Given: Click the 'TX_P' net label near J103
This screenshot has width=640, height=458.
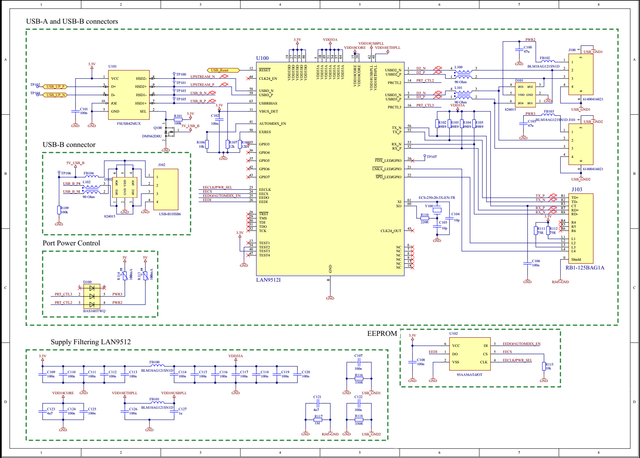Looking at the screenshot, I should tap(540, 196).
